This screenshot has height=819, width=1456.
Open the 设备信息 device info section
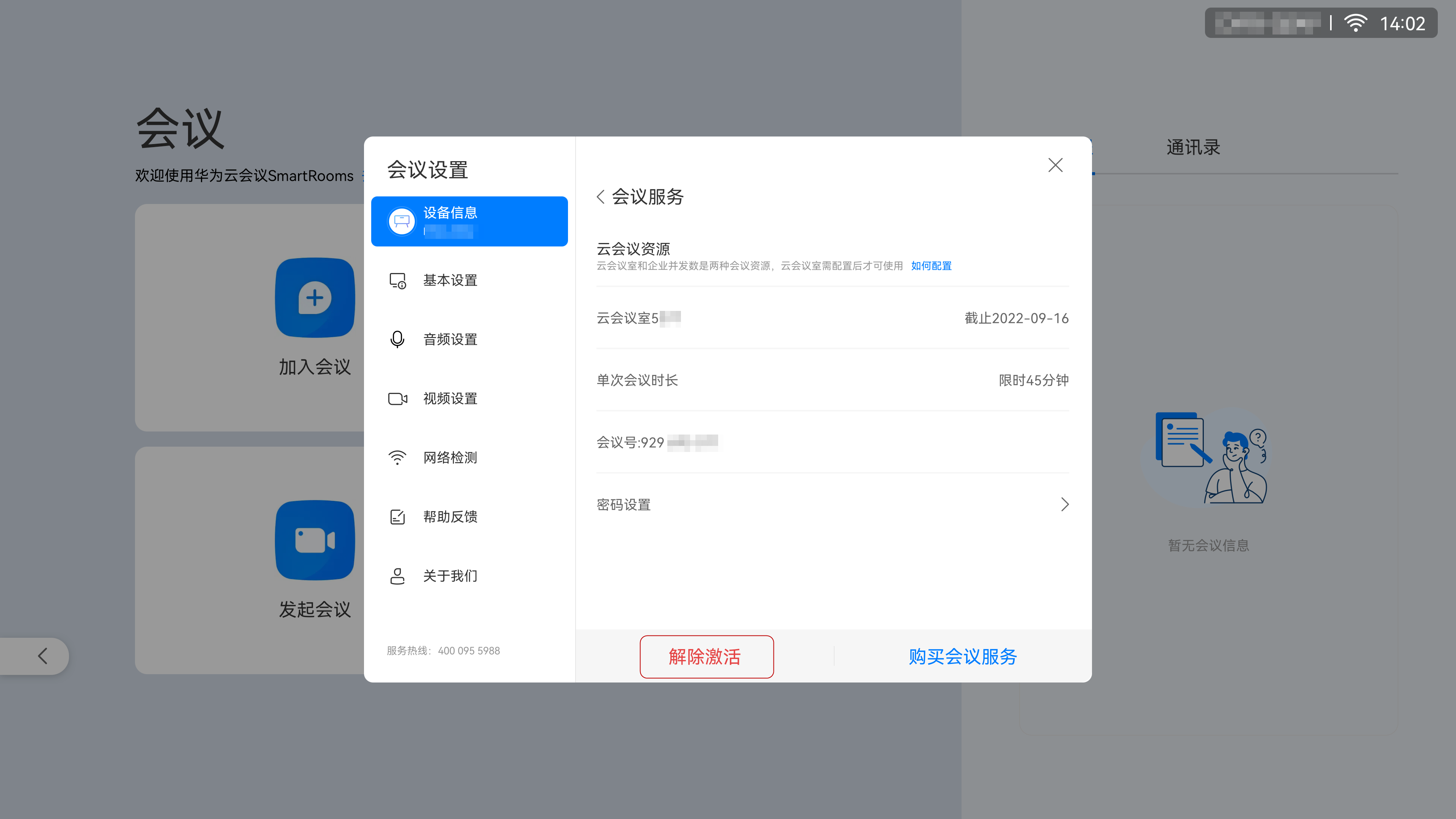click(x=469, y=221)
